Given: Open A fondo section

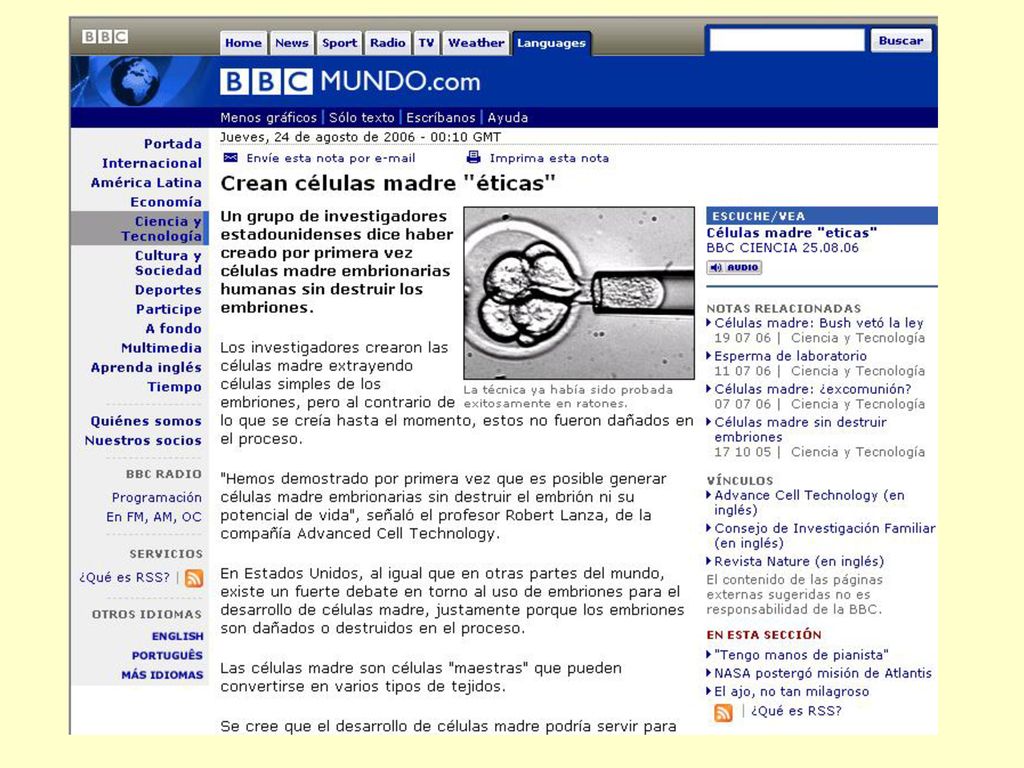Looking at the screenshot, I should point(173,328).
